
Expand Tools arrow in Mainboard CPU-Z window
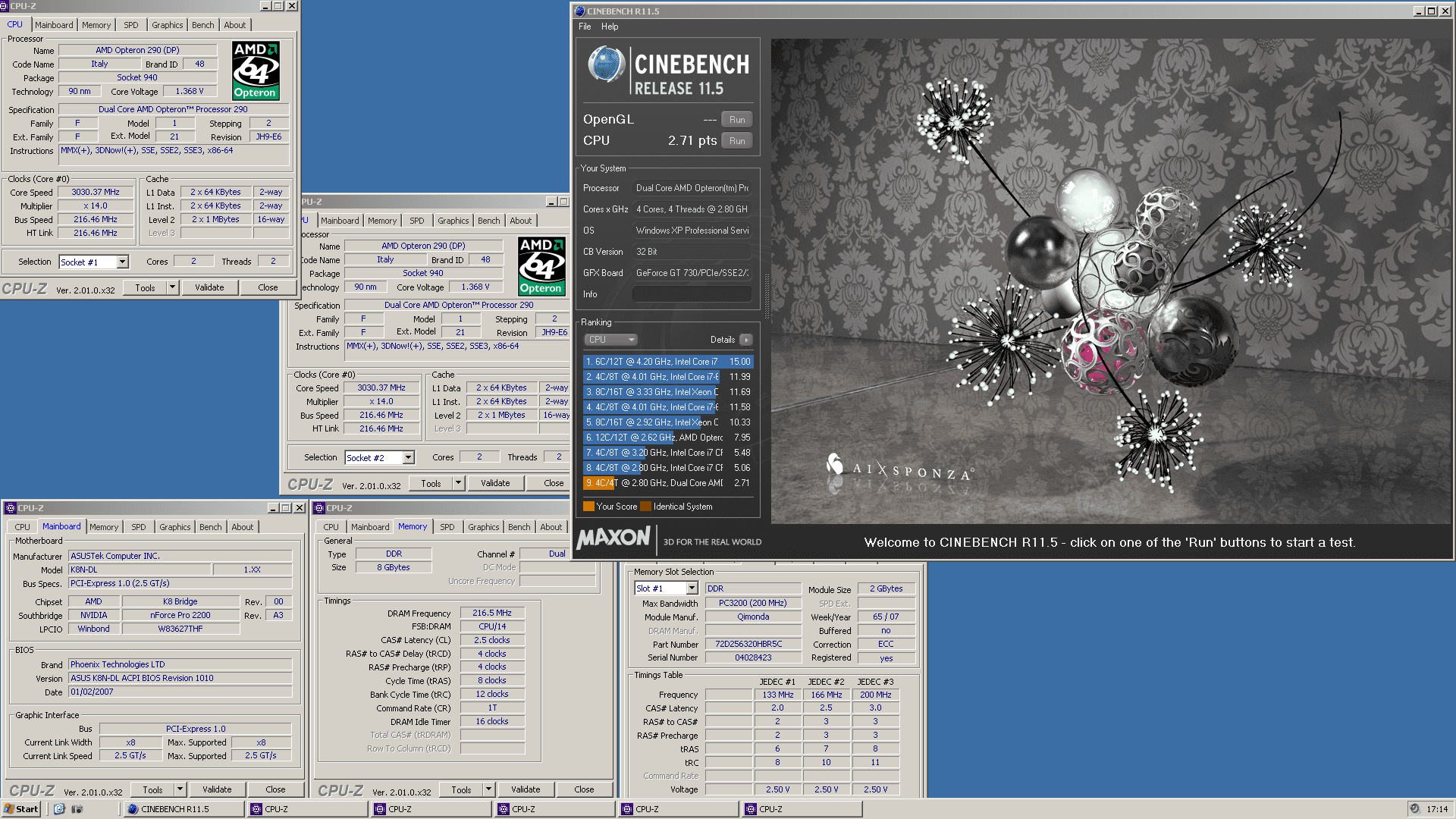pyautogui.click(x=180, y=789)
